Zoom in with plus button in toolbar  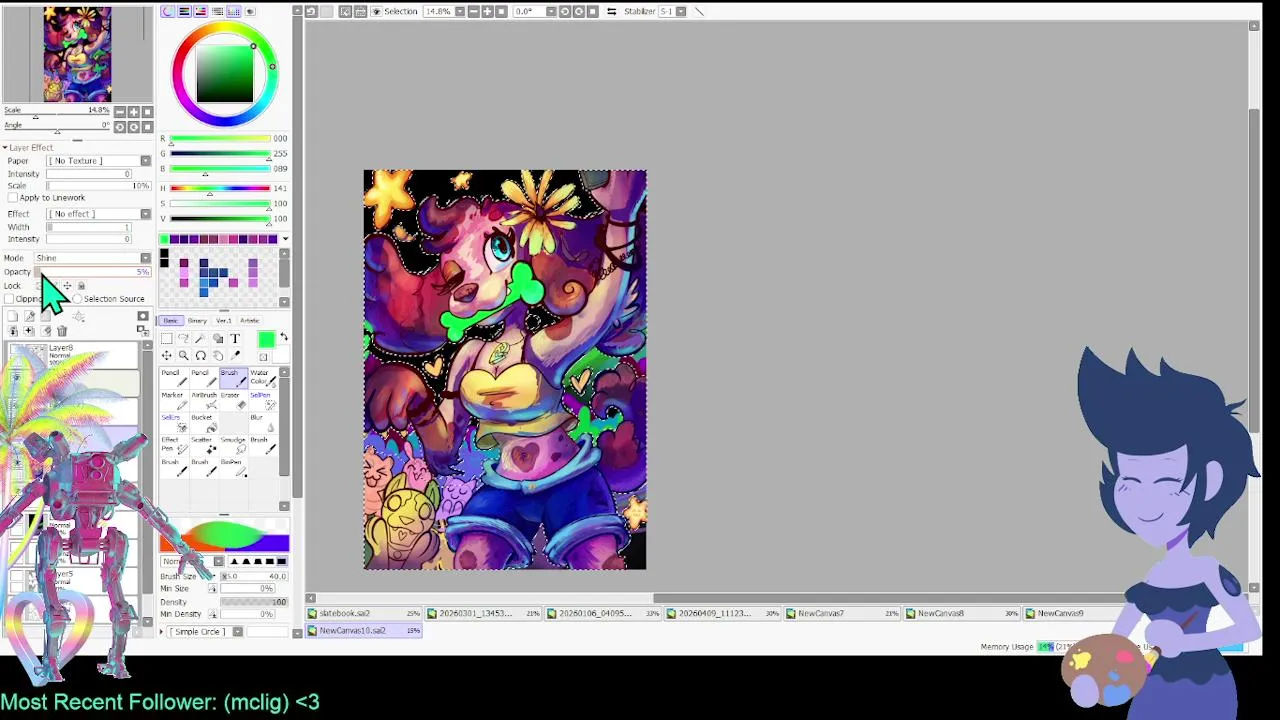tap(487, 11)
